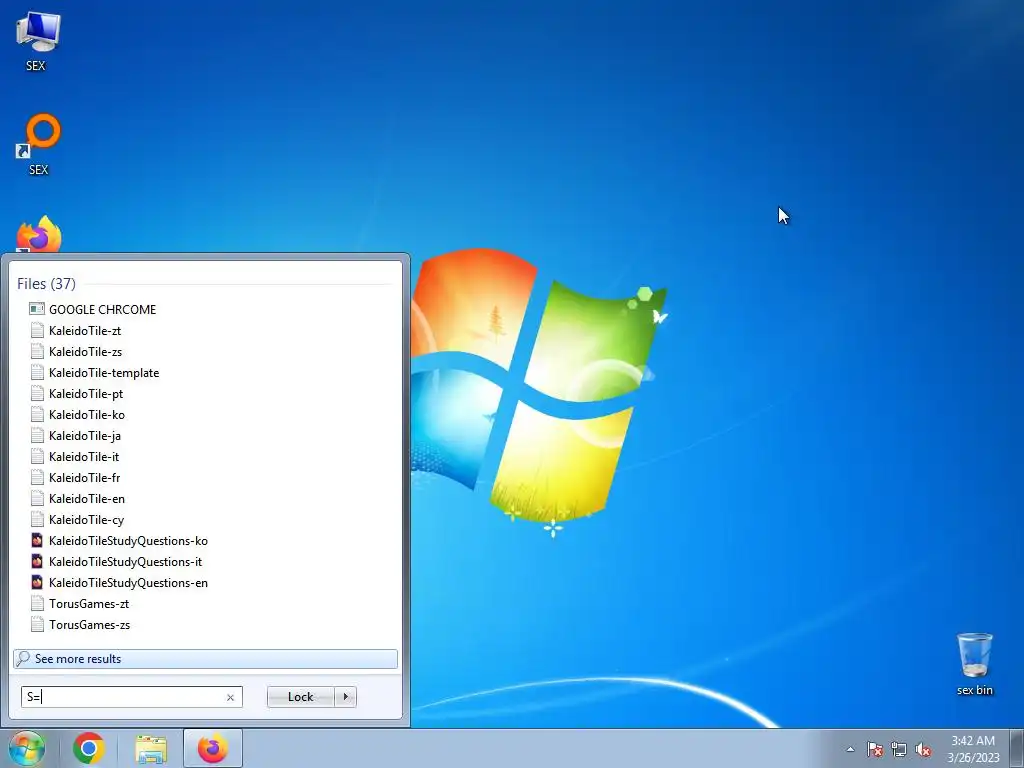1024x768 pixels.
Task: Open Firefox from the taskbar
Action: pyautogui.click(x=213, y=748)
